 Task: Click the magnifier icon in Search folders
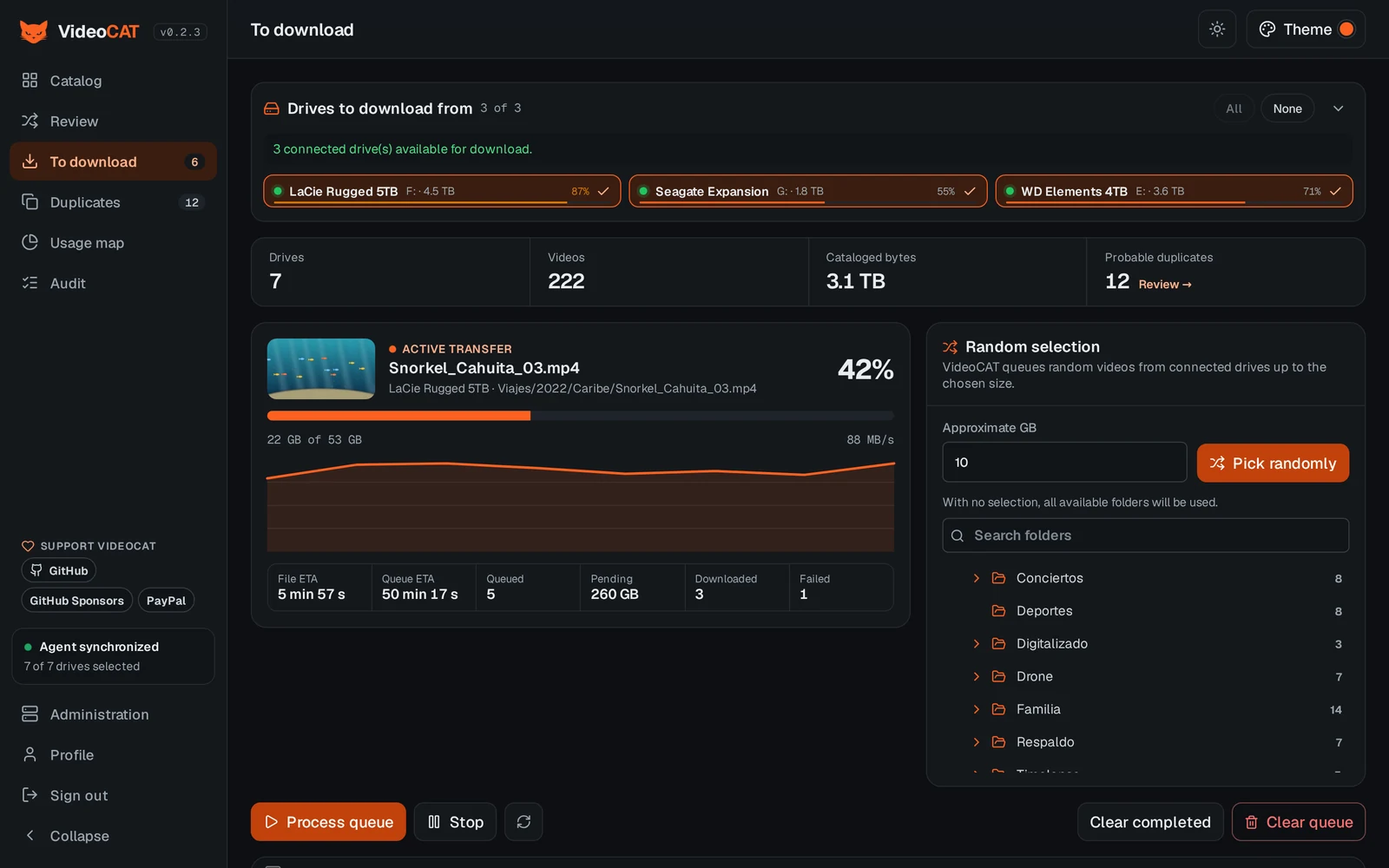[958, 536]
